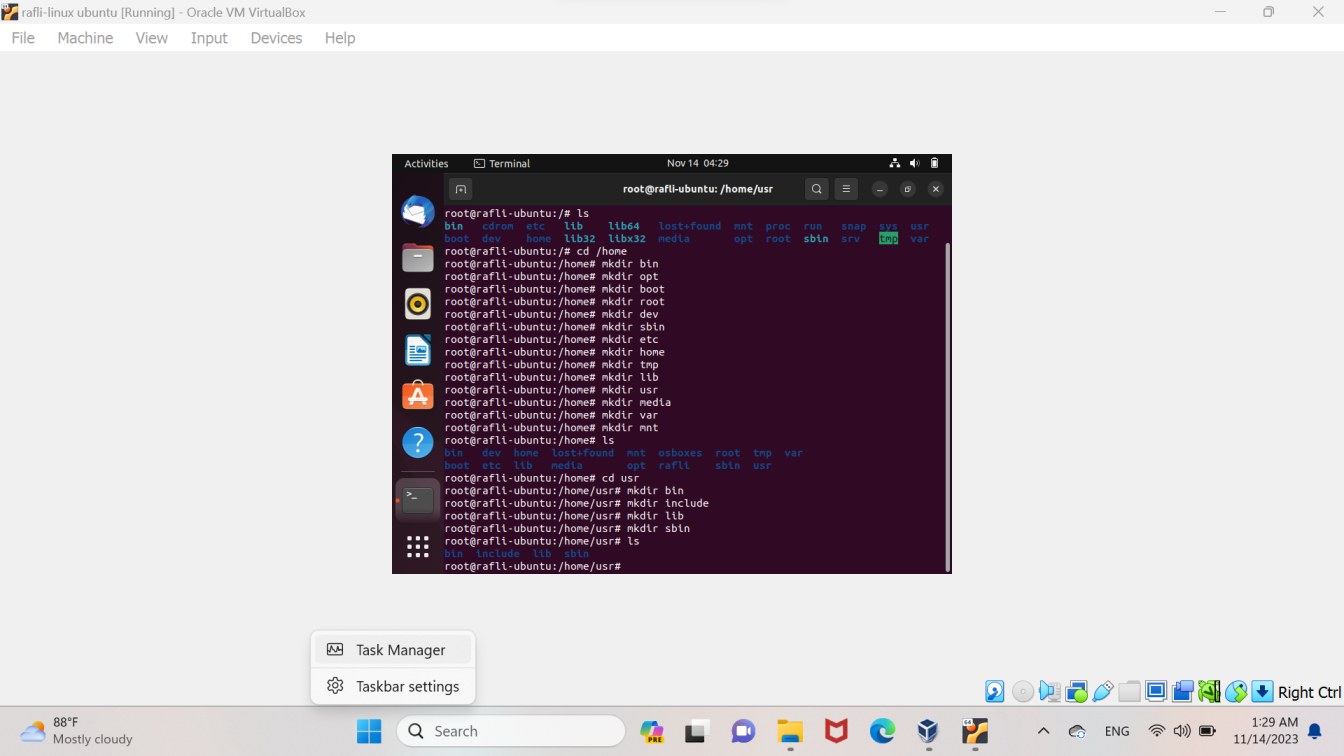Click the Right Ctrl host key label
The image size is (1344, 756).
coord(1309,692)
